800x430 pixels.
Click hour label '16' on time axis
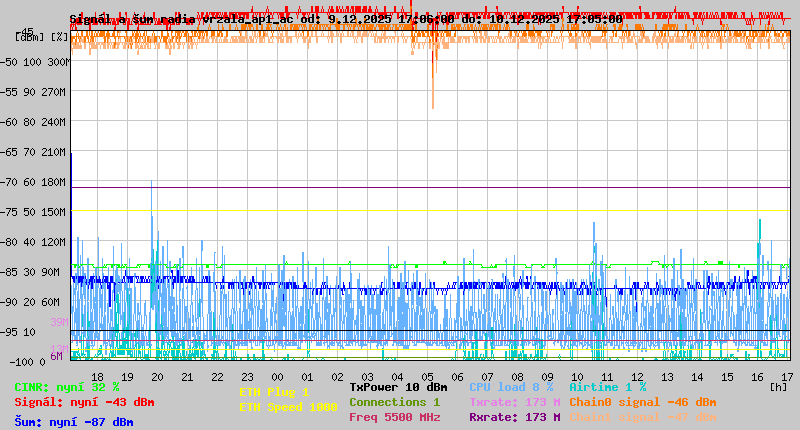tap(757, 377)
